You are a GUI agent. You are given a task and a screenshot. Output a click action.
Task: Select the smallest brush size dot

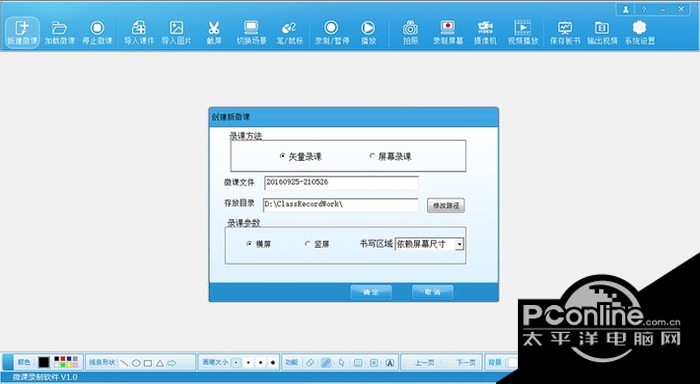(237, 363)
